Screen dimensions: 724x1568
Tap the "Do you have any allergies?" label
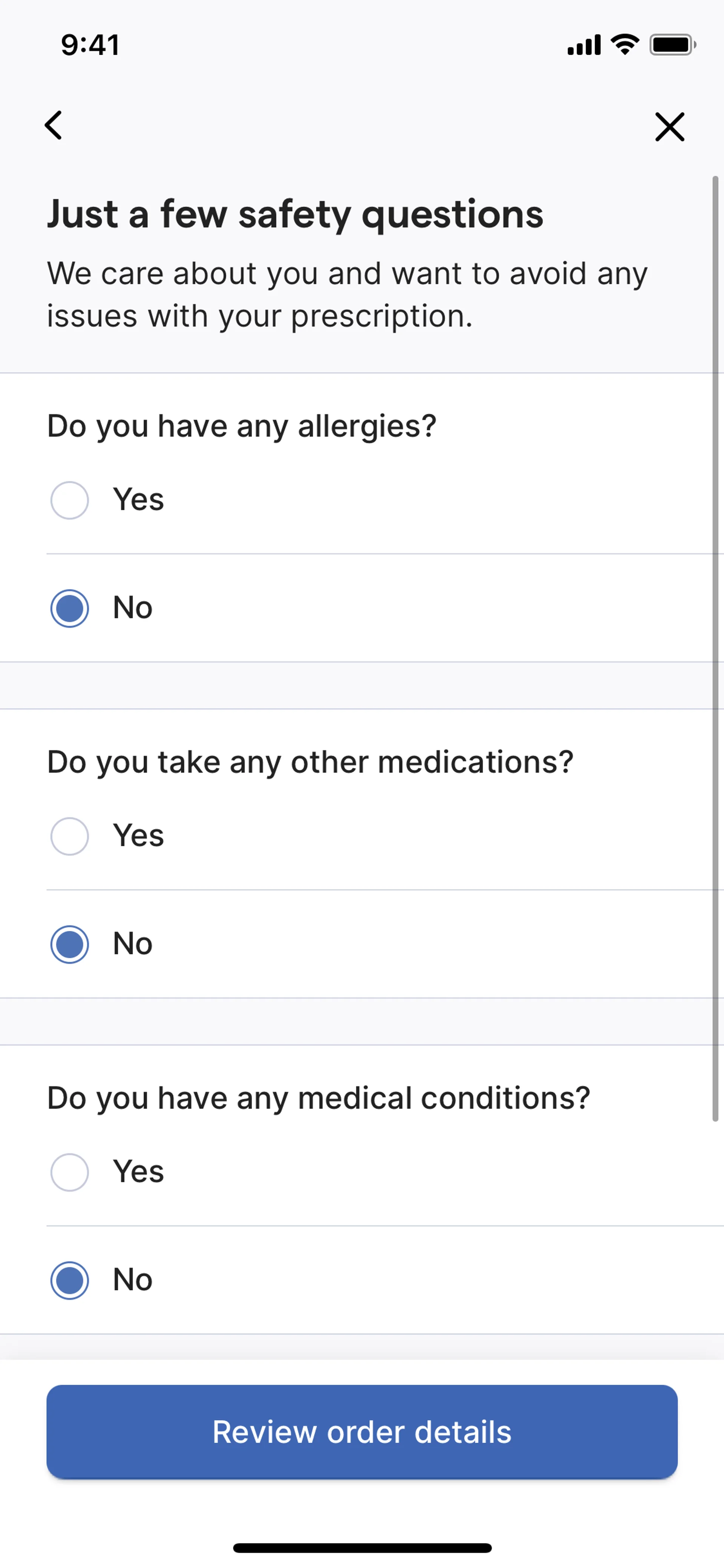(x=242, y=426)
